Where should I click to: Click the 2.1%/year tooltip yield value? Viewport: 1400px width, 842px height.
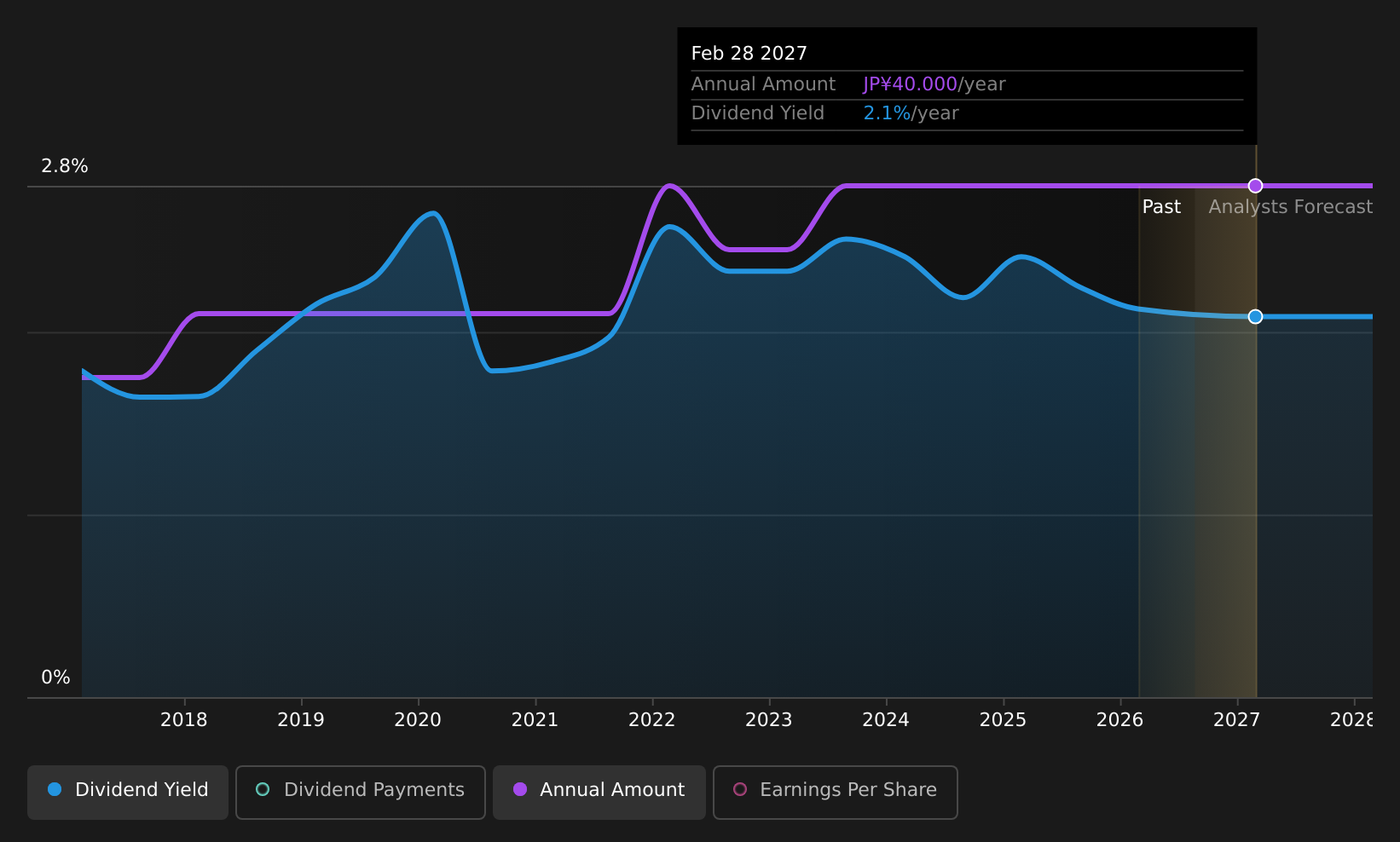pyautogui.click(x=911, y=113)
